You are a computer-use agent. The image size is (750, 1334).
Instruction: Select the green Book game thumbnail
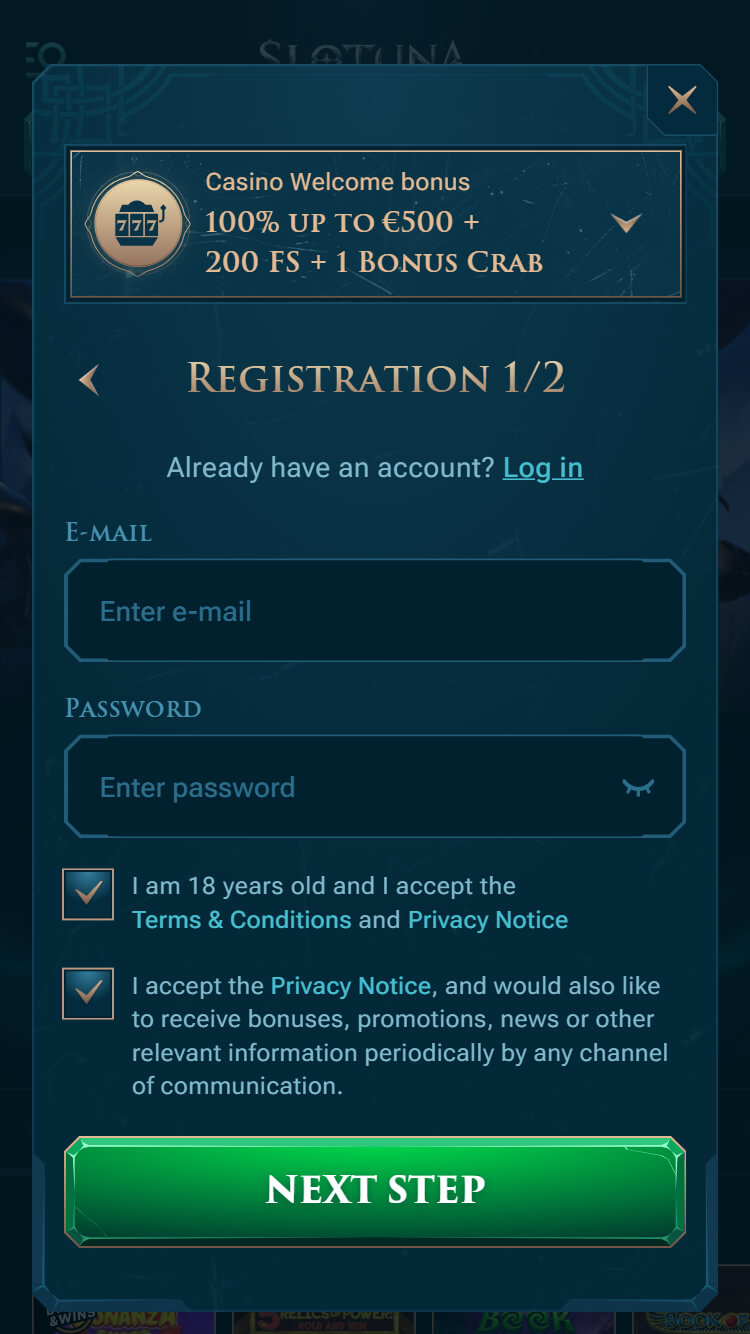(525, 1321)
